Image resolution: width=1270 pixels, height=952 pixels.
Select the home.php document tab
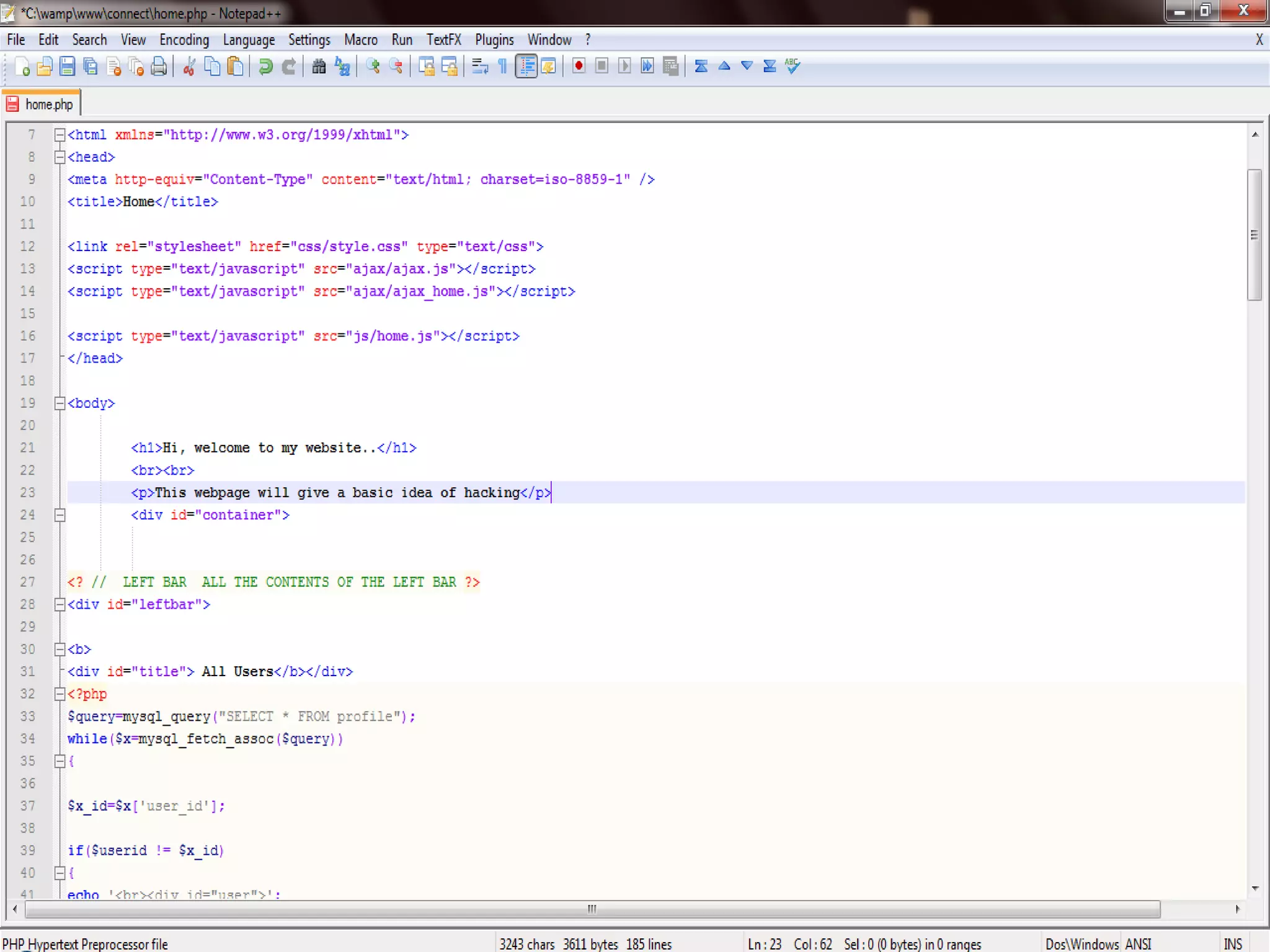tap(48, 105)
